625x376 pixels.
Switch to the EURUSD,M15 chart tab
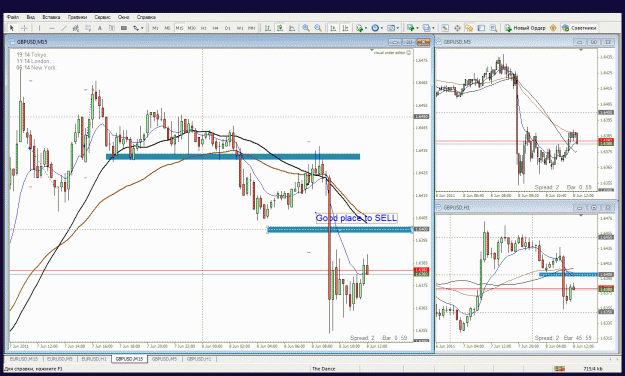[24, 359]
